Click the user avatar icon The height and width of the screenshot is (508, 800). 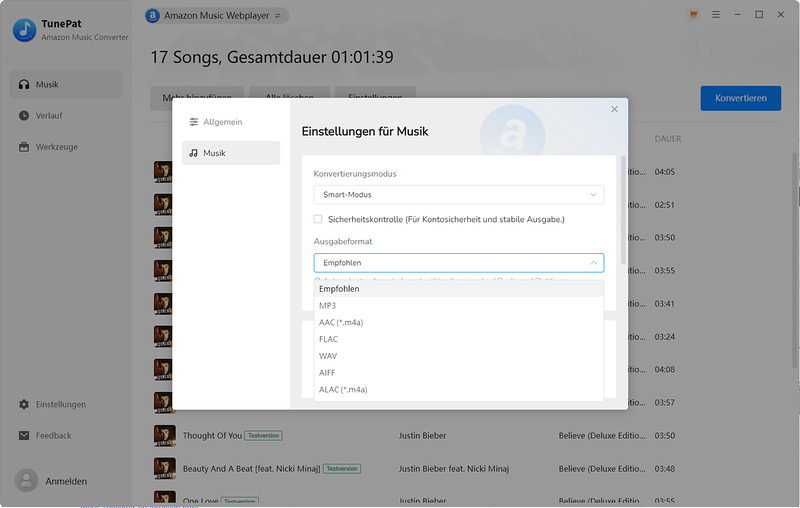tap(27, 480)
